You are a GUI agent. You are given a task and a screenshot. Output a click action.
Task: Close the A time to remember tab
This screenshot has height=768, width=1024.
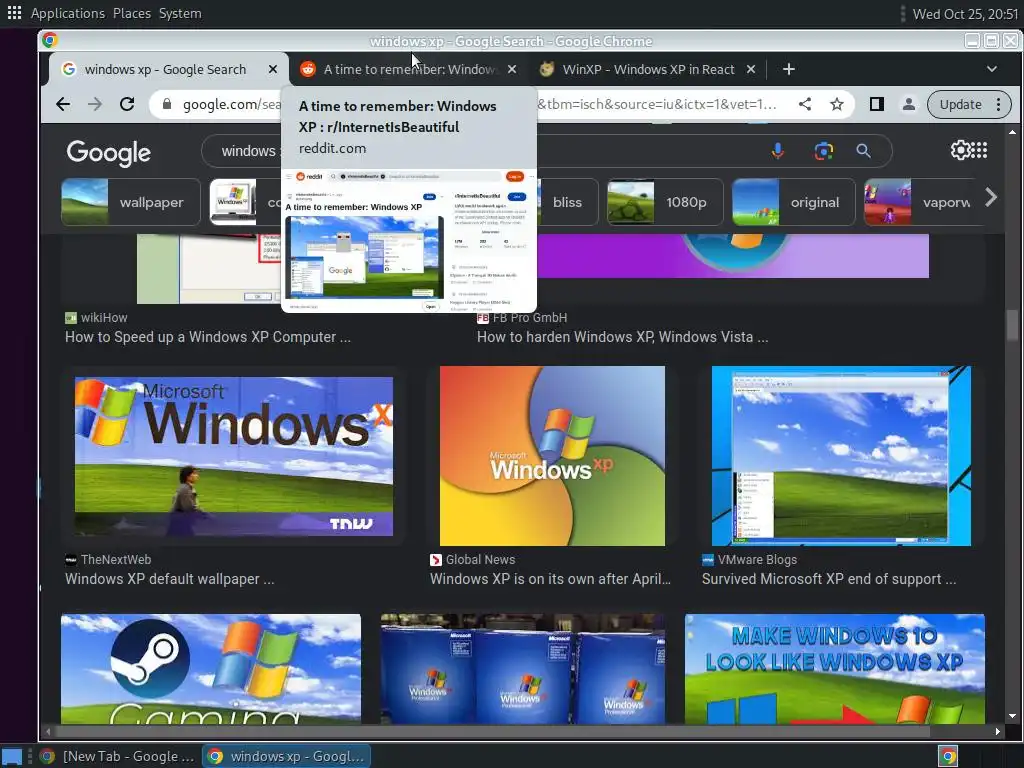tap(512, 69)
